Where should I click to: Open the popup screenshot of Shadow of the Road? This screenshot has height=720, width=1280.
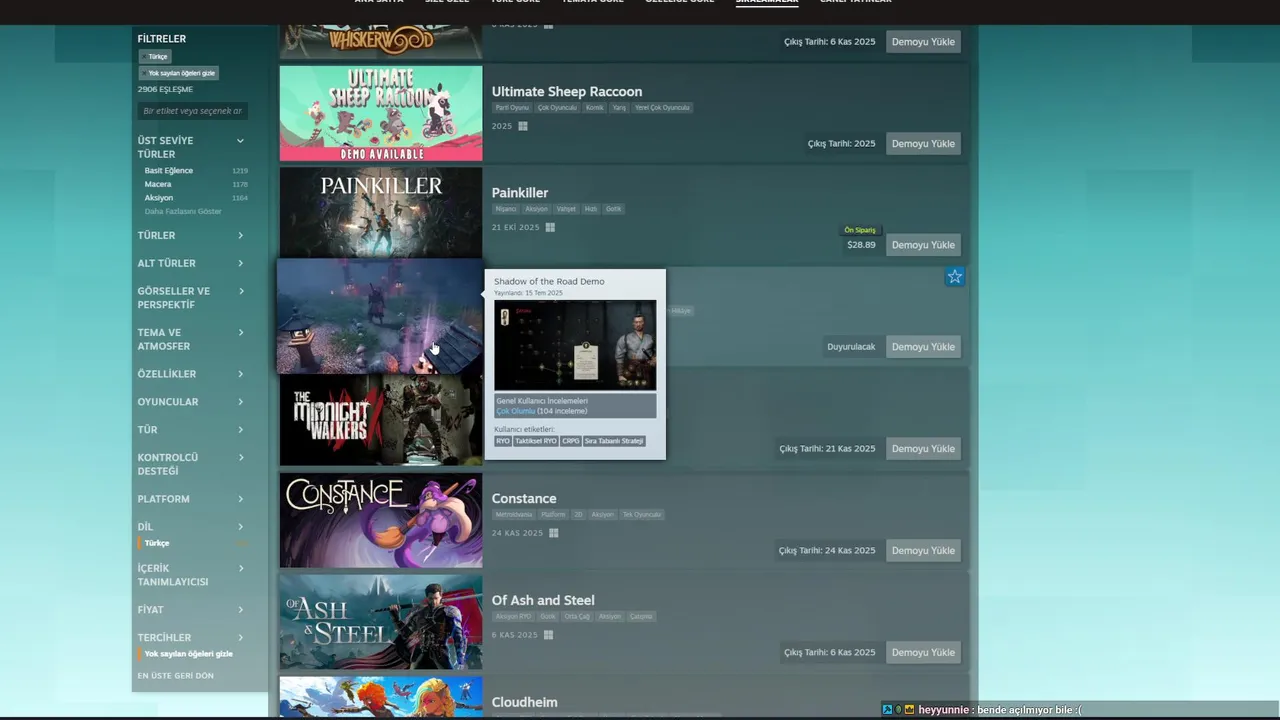point(575,345)
